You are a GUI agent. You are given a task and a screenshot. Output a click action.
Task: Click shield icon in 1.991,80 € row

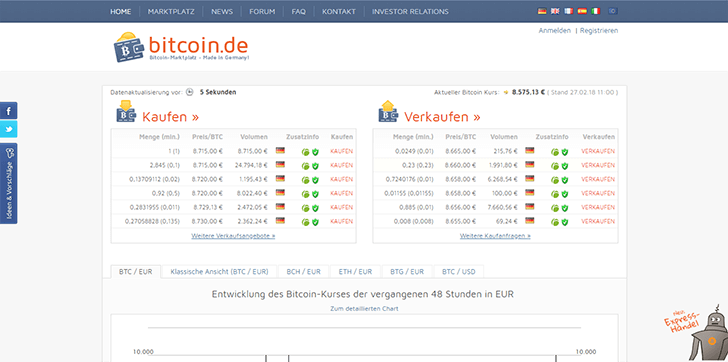tap(565, 166)
